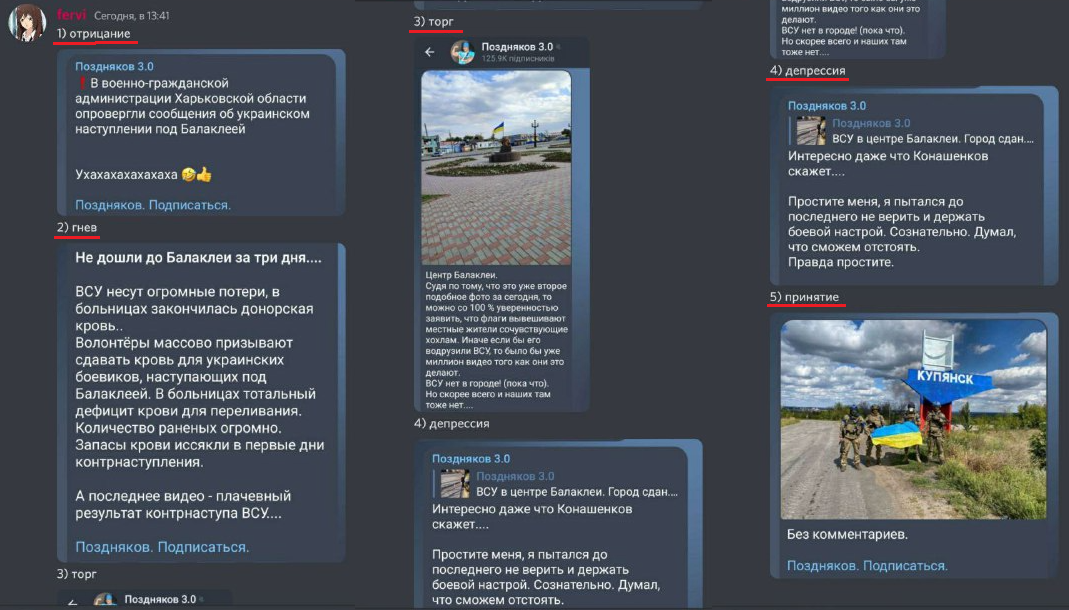This screenshot has width=1069, height=610.
Task: Open the fervi username profile
Action: (x=71, y=15)
